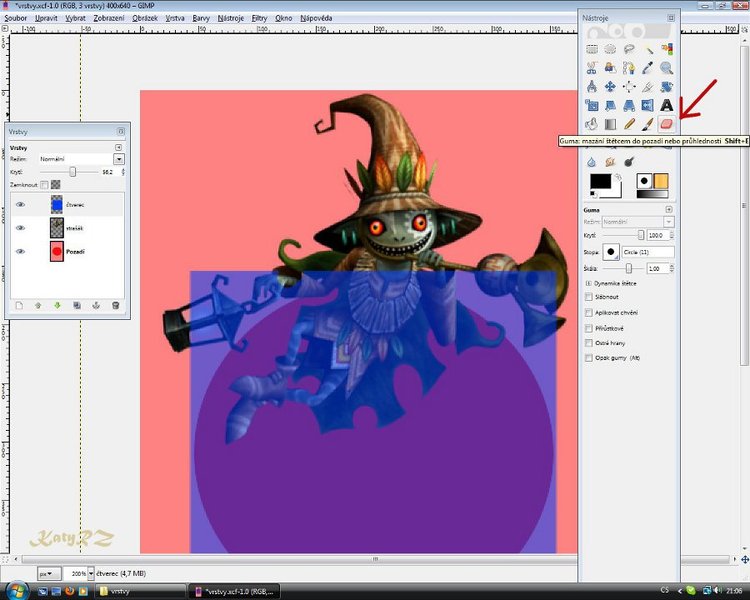Select the Fuzzy Select magic wand tool

coord(648,49)
